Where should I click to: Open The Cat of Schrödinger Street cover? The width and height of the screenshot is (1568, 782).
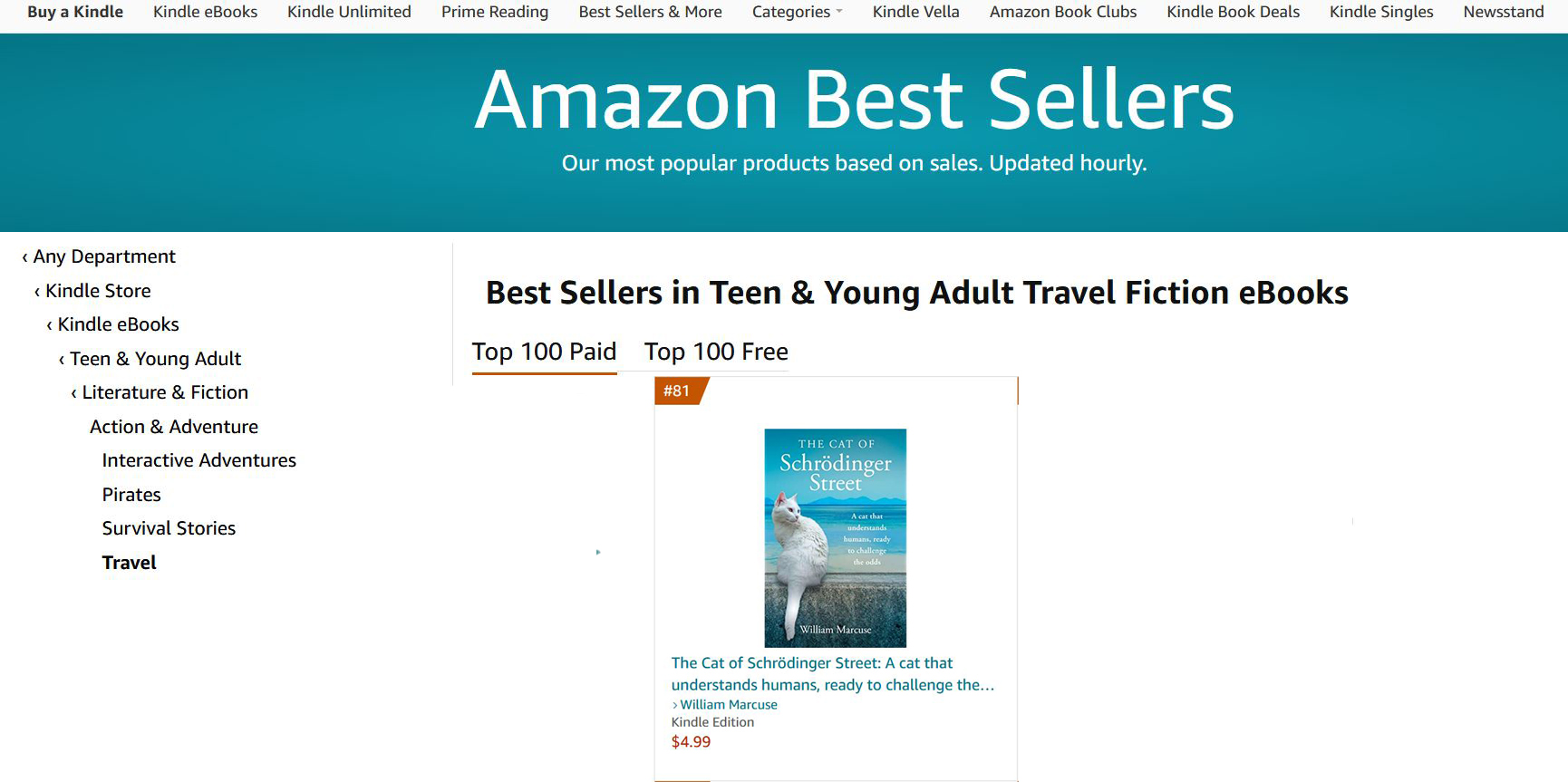pyautogui.click(x=835, y=537)
